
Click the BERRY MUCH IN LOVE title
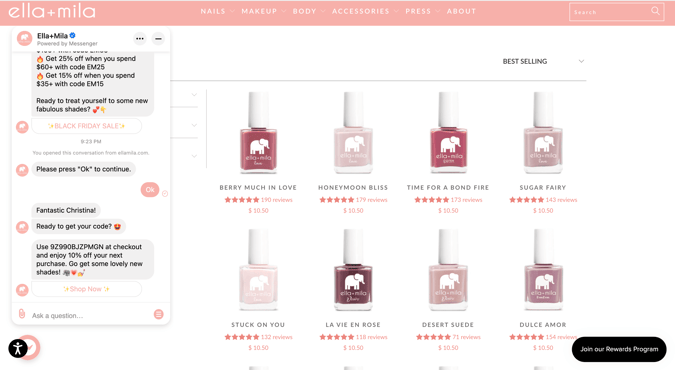click(258, 187)
